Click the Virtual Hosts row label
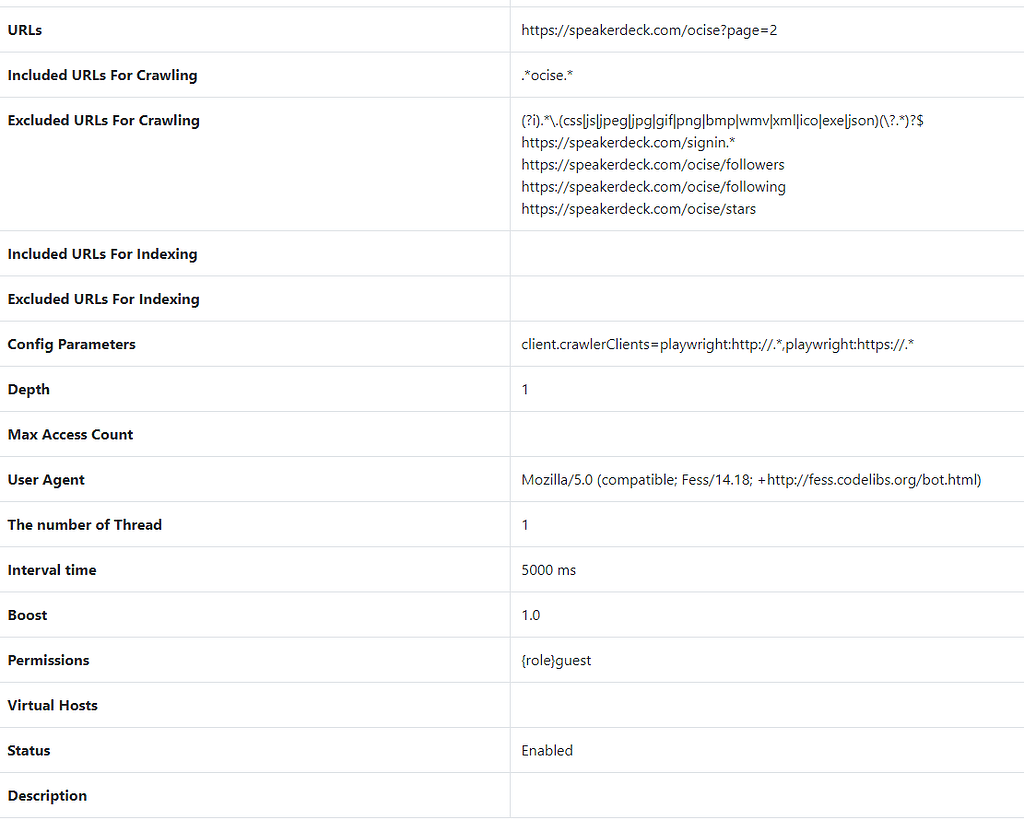This screenshot has width=1024, height=820. [x=53, y=705]
